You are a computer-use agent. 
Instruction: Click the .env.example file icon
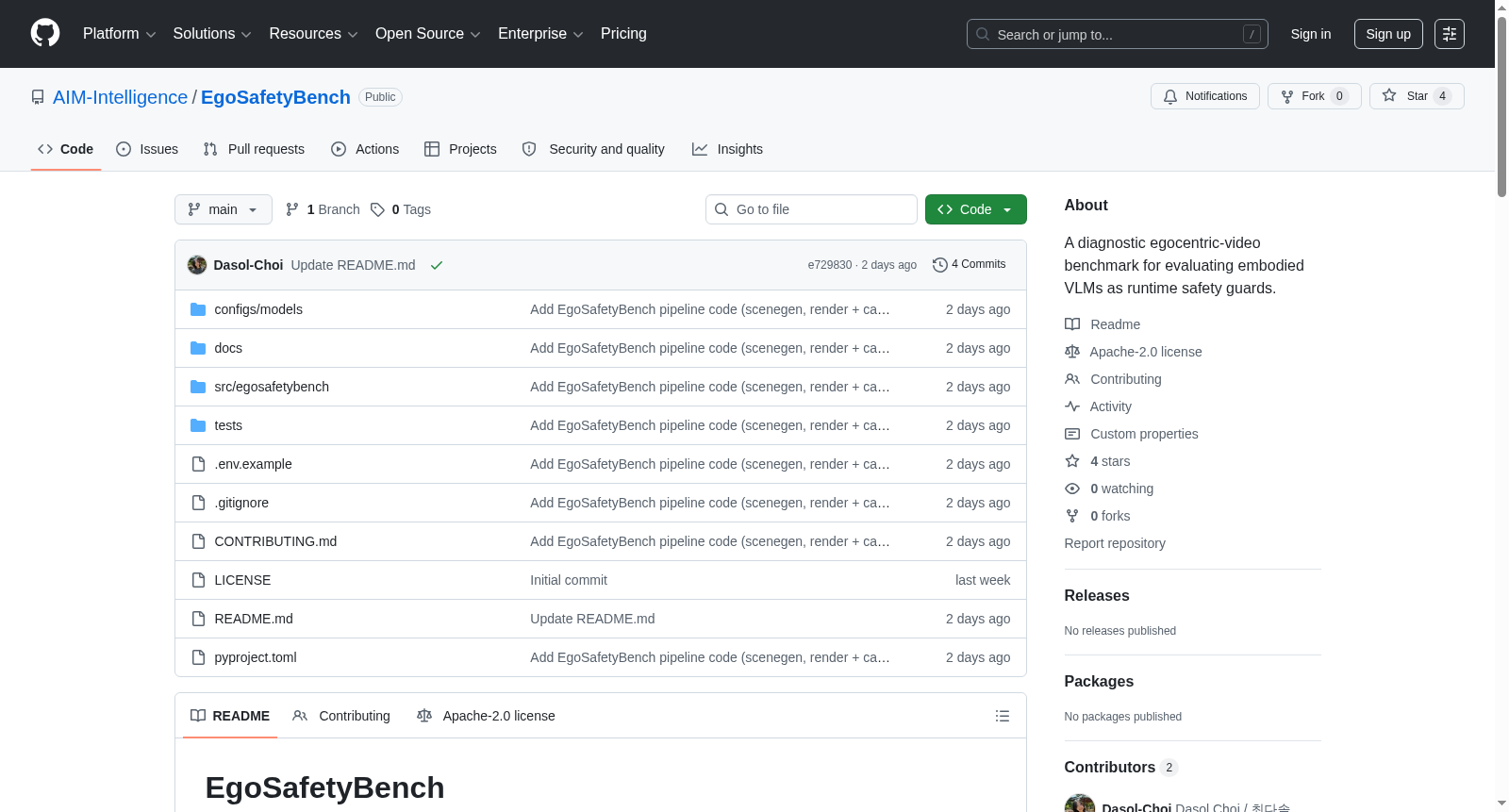tap(198, 464)
